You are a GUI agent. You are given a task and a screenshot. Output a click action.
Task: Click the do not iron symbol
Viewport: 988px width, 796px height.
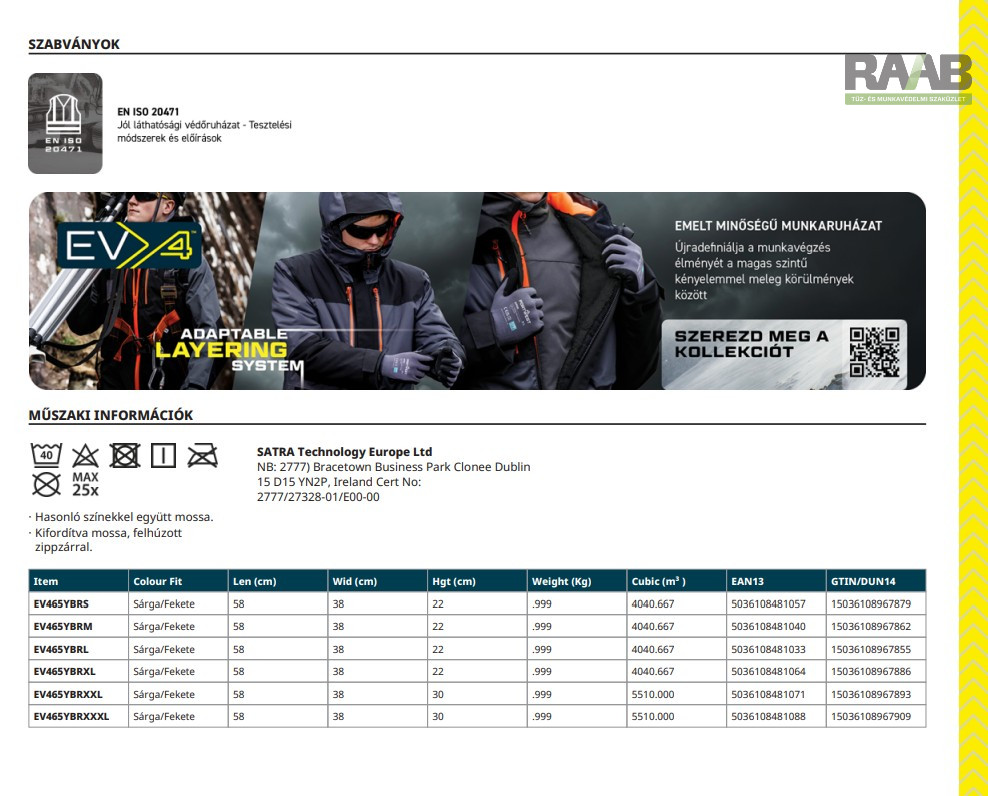(x=202, y=456)
